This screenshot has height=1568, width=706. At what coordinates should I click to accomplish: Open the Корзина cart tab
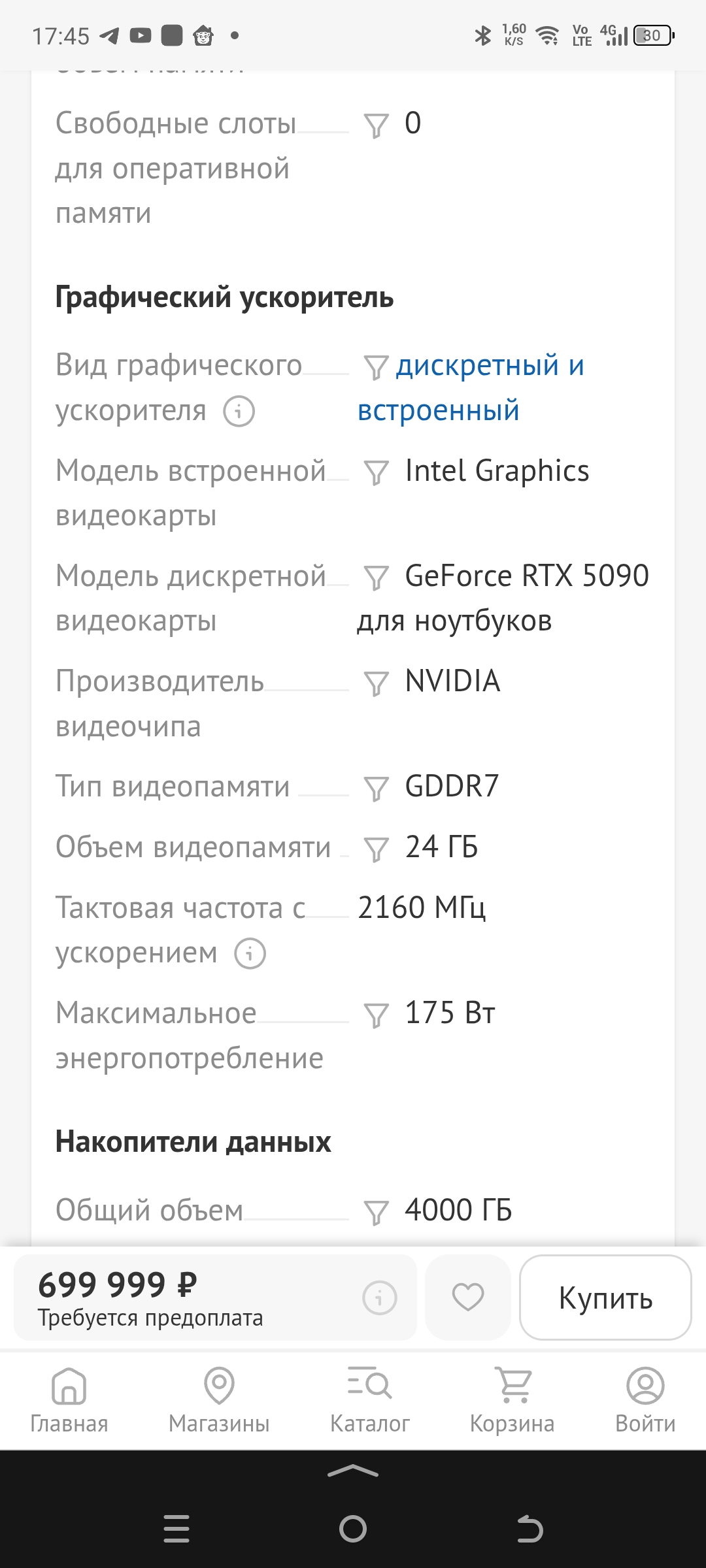[x=512, y=1401]
